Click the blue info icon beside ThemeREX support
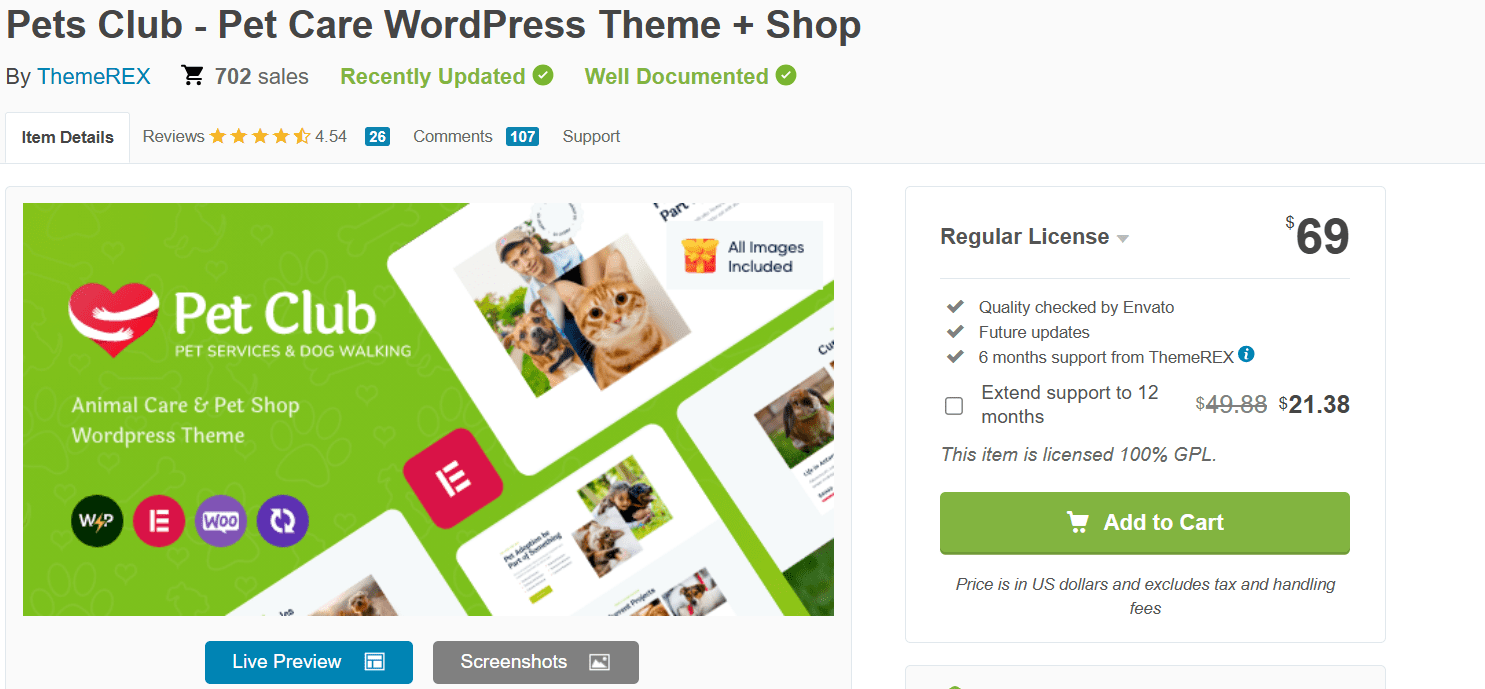This screenshot has height=689, width=1485. click(1246, 354)
